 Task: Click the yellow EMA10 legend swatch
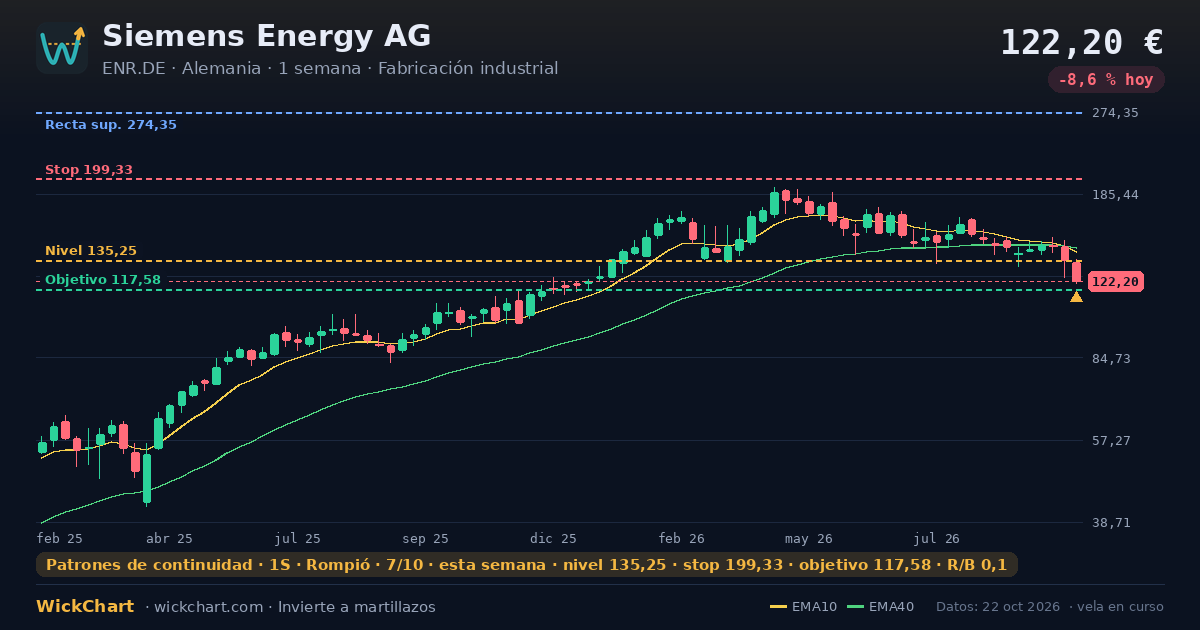[x=778, y=607]
